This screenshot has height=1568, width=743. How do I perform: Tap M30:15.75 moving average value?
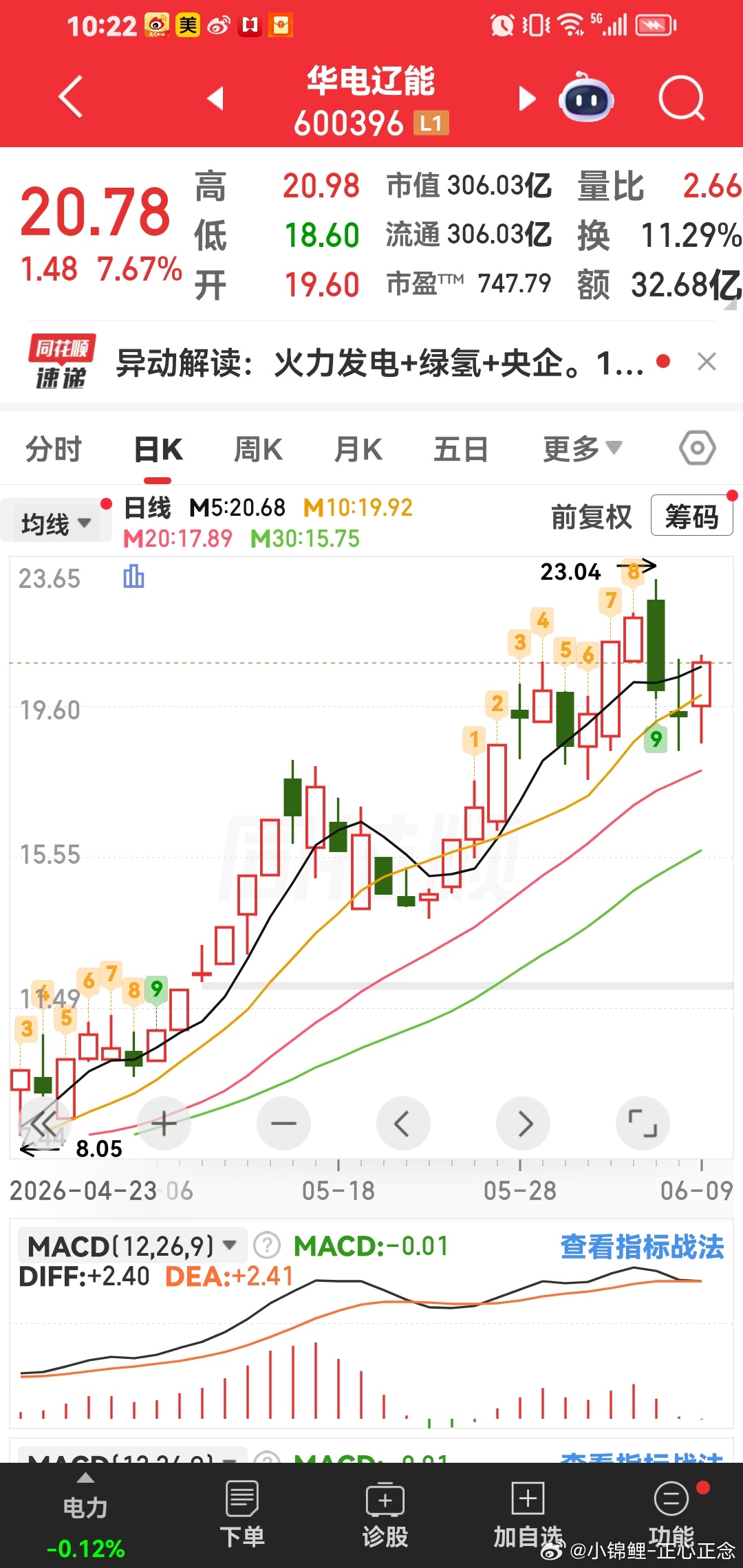pos(305,538)
